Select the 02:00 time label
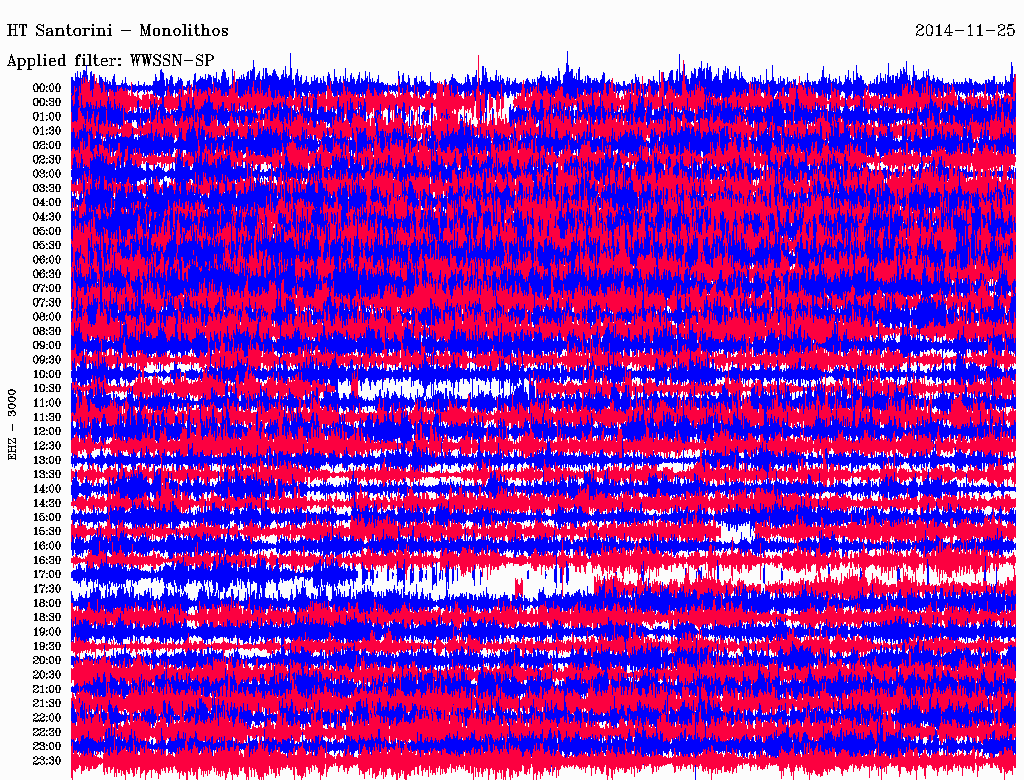The height and width of the screenshot is (780, 1024). point(47,146)
